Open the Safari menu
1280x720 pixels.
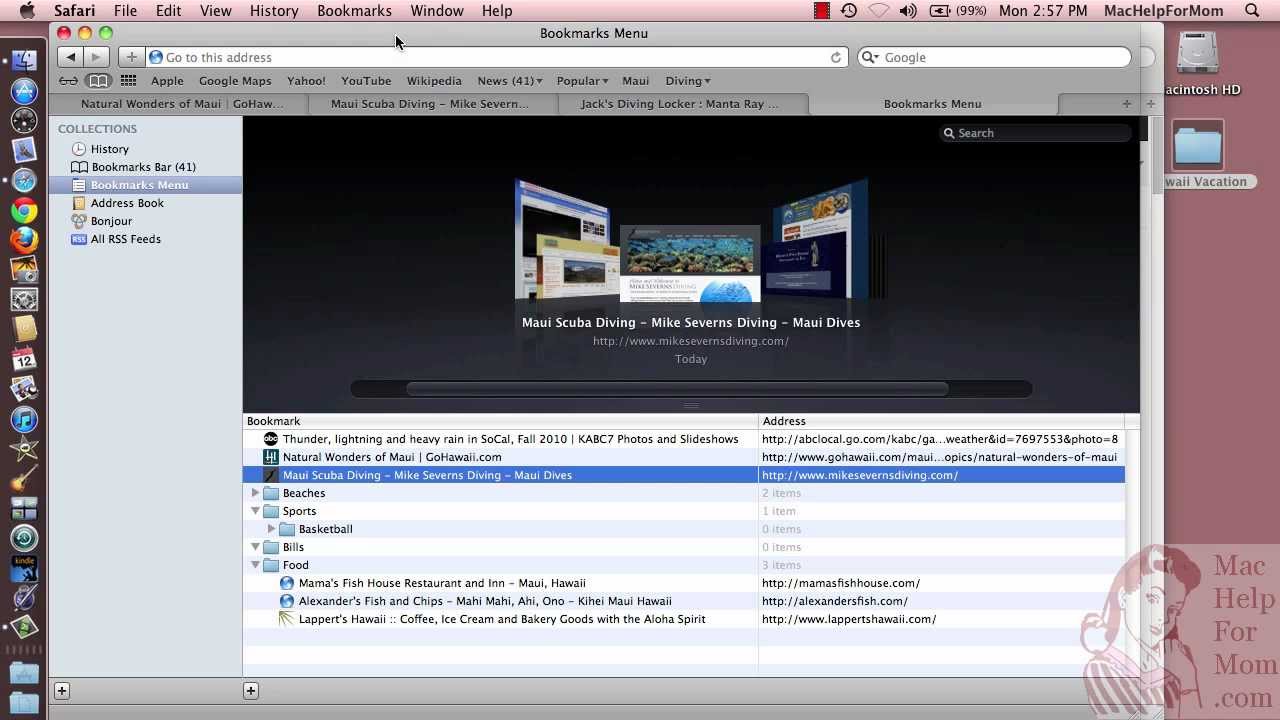click(x=75, y=11)
